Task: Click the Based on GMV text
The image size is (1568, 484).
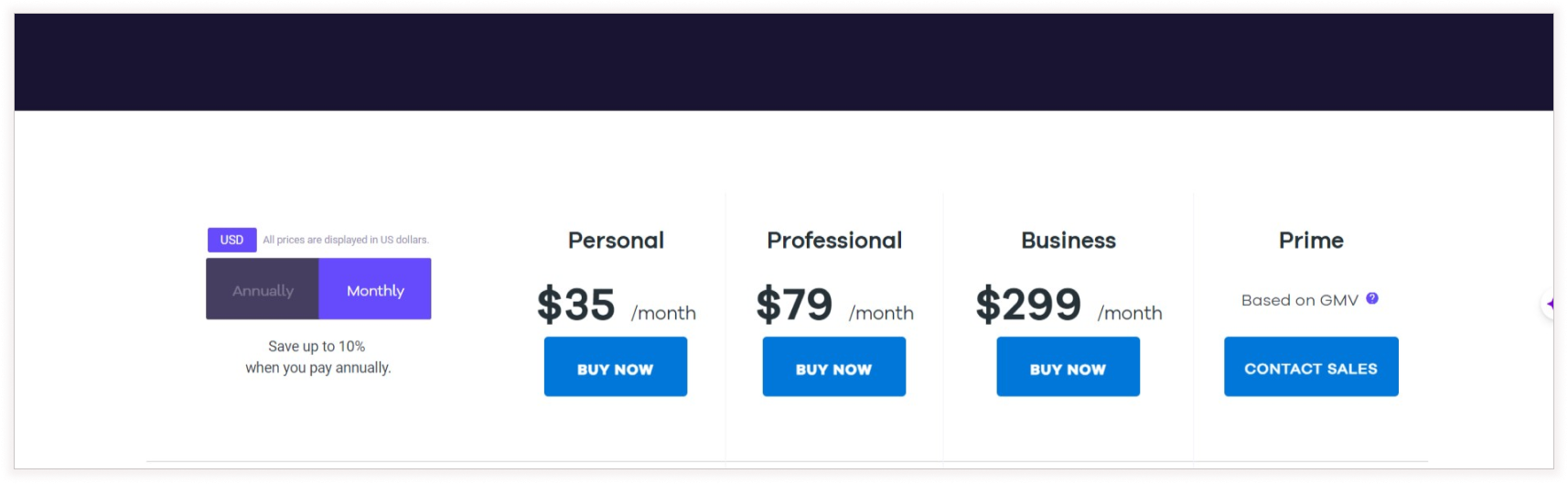Action: tap(1299, 300)
